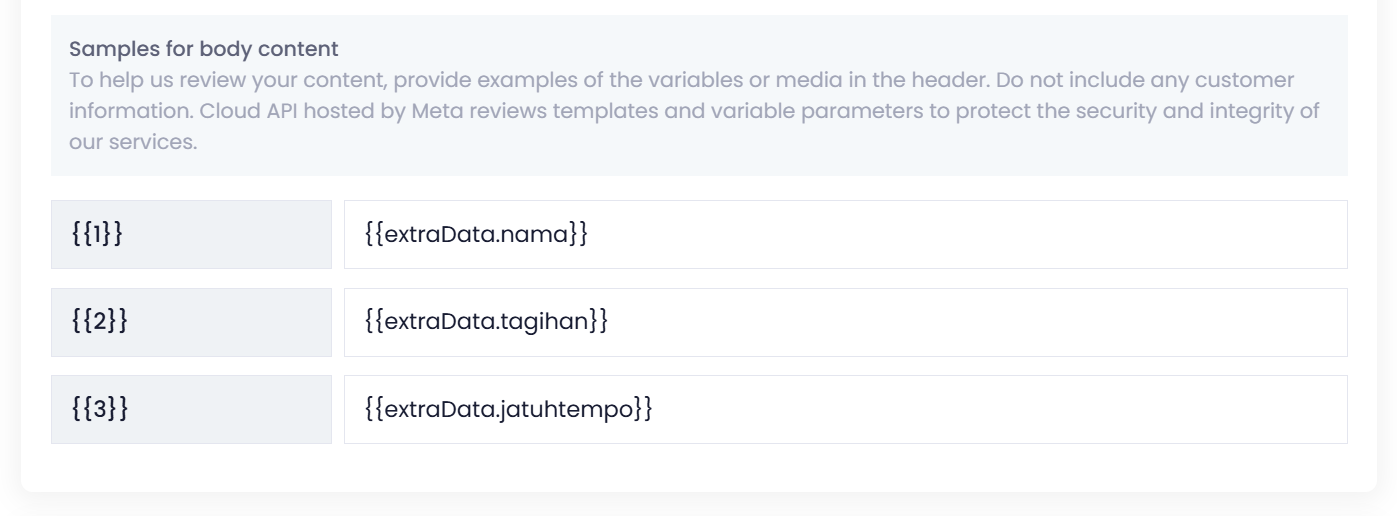Screen dimensions: 1397x516
Task: Focus the {{extraData.tagihan}} sample input field
Action: [x=845, y=323]
